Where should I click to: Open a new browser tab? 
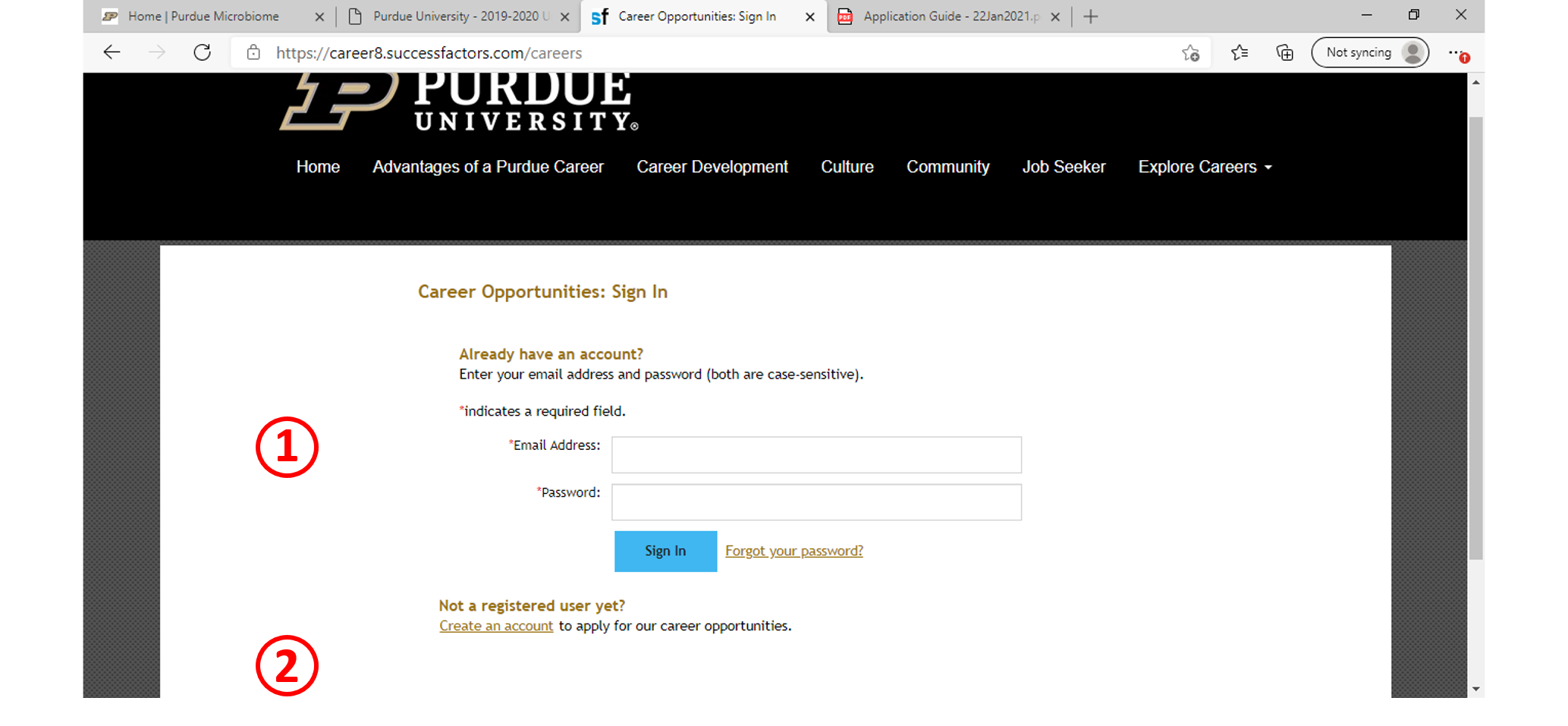(1090, 17)
